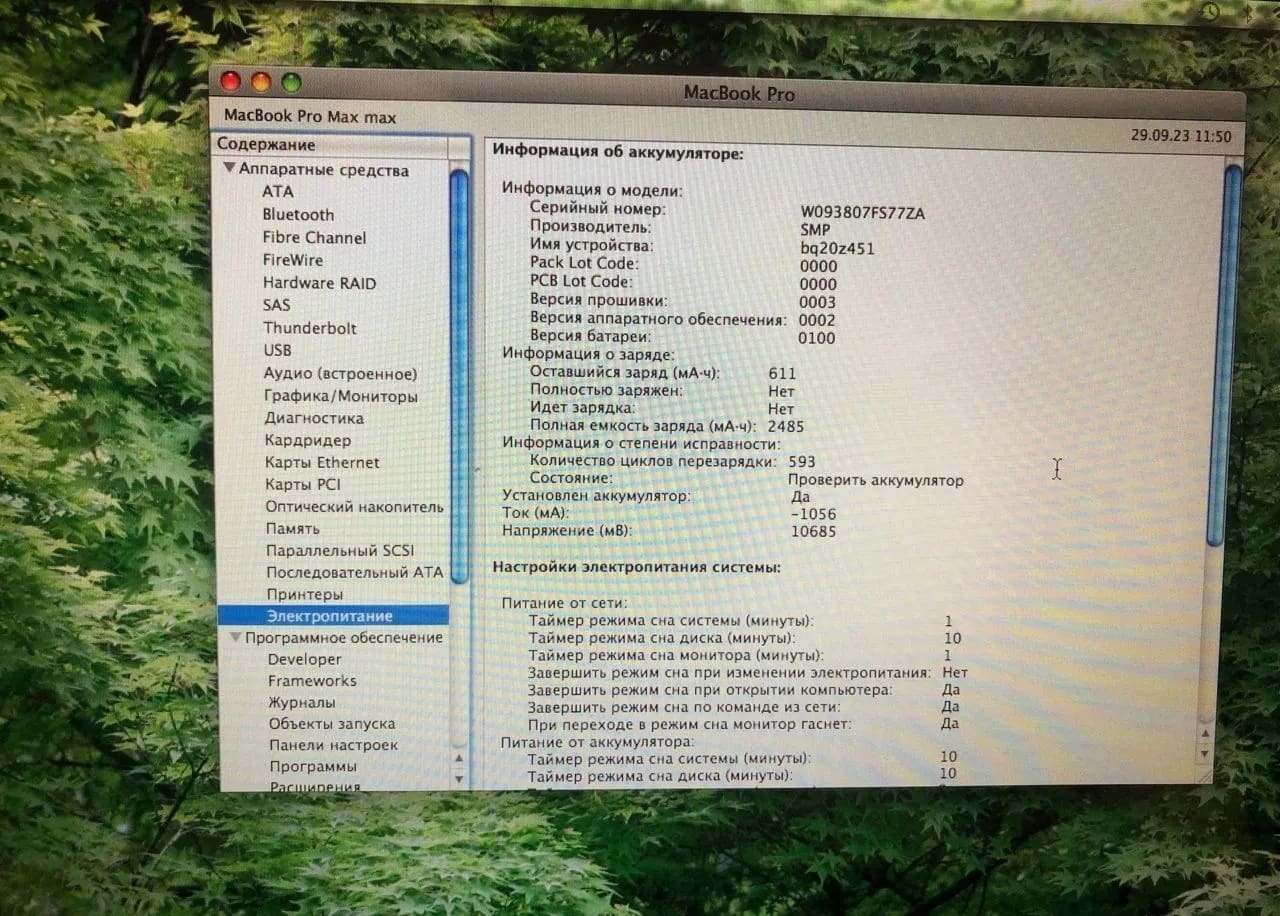This screenshot has width=1280, height=916.
Task: Click the red close window button
Action: coord(231,81)
